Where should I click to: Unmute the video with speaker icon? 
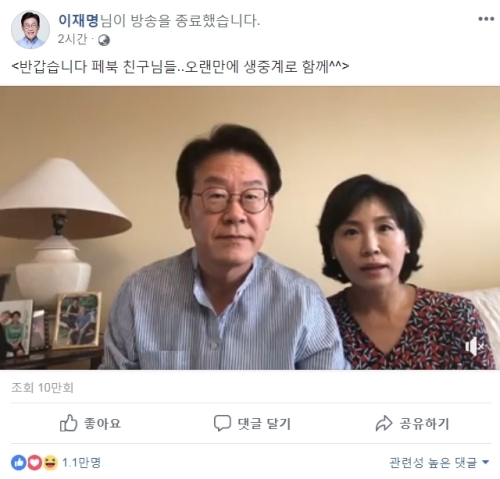[x=474, y=347]
